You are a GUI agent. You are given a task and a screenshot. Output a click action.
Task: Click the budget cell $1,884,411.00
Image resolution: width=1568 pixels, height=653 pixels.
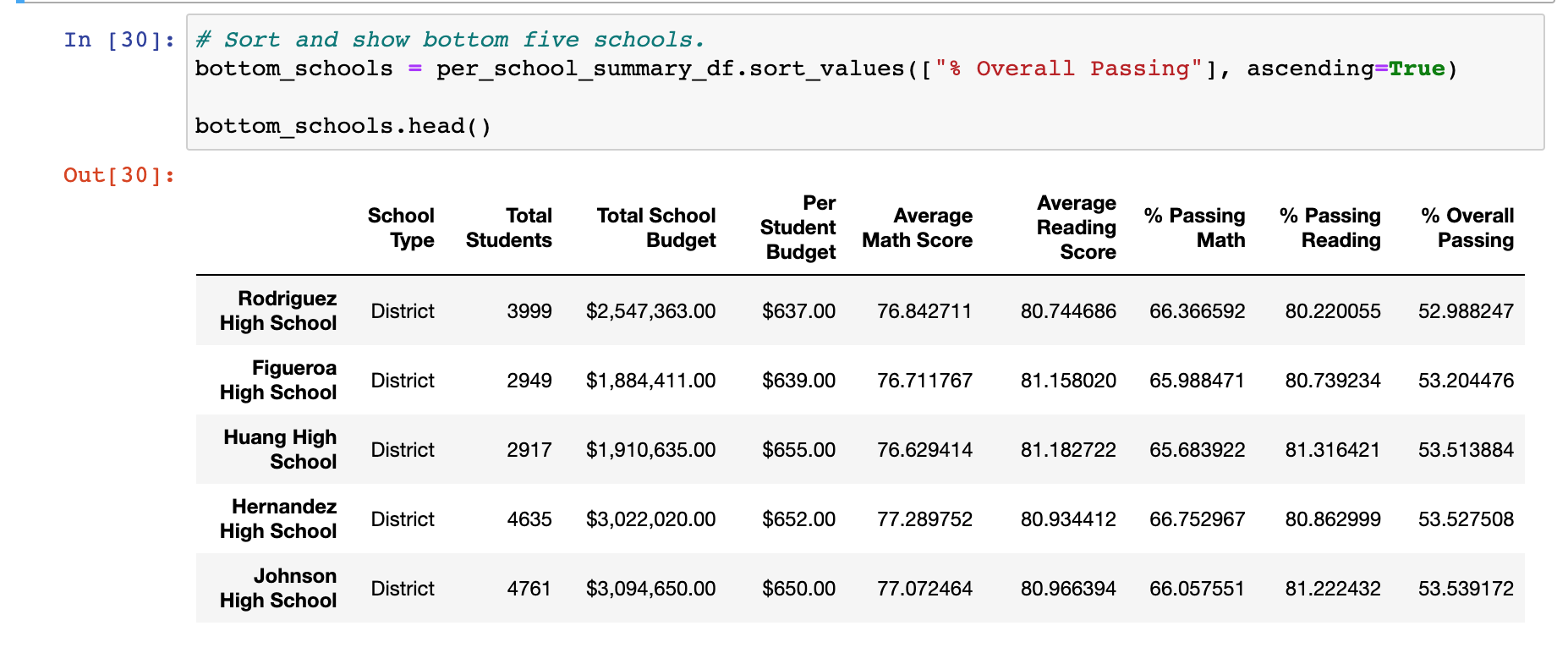(x=651, y=381)
